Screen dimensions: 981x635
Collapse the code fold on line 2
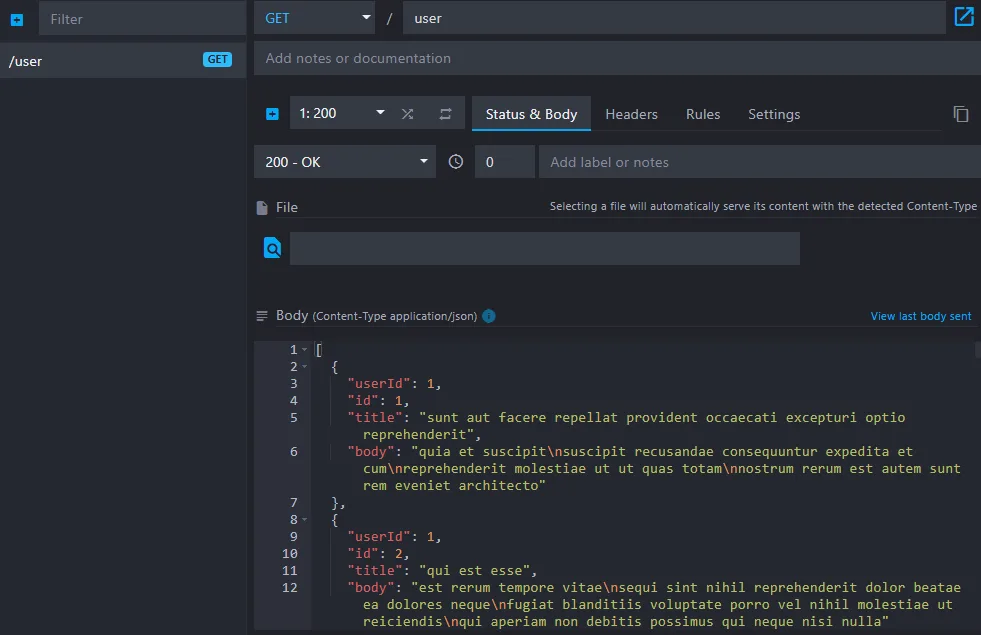click(305, 367)
